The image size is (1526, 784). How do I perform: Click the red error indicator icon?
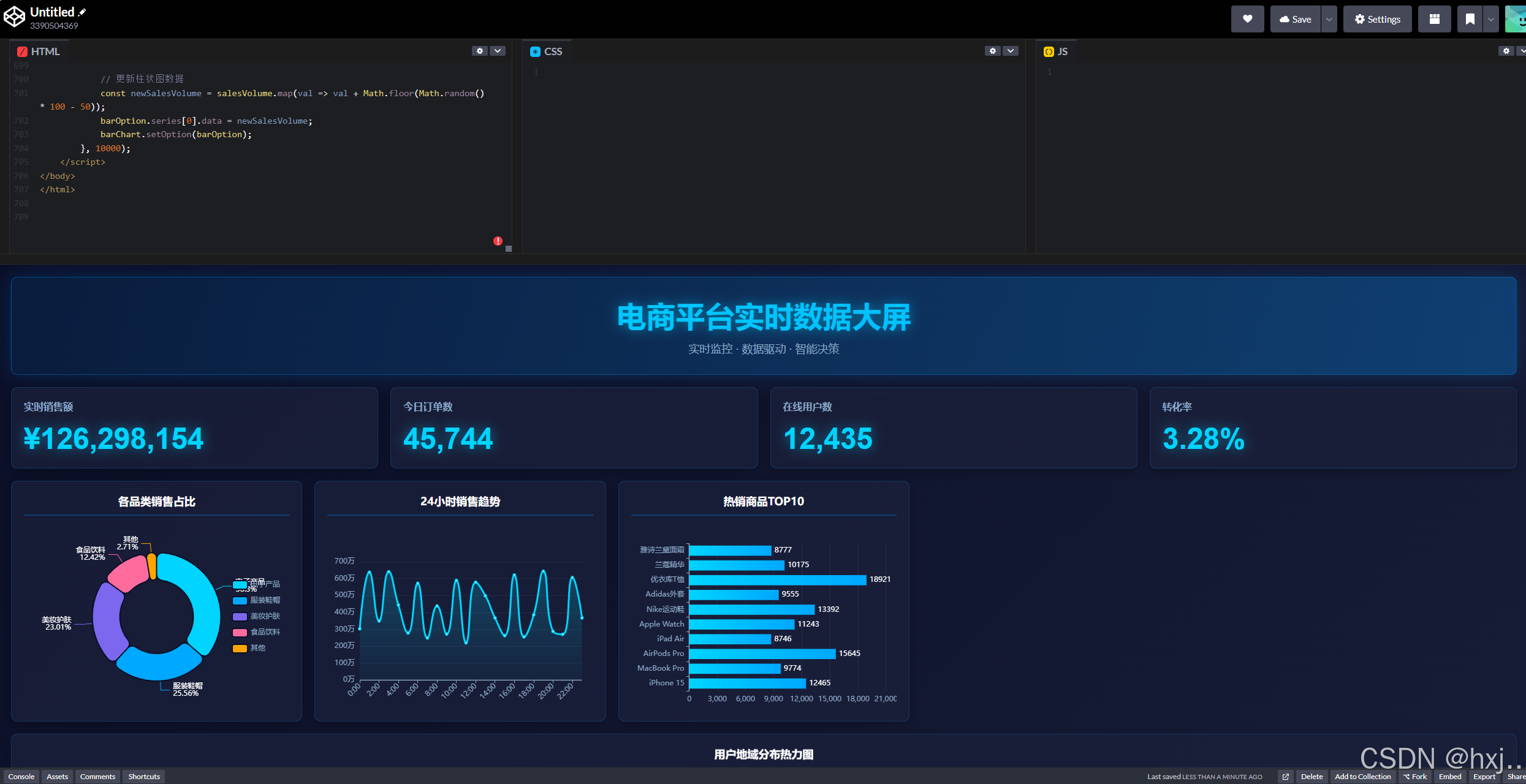click(498, 241)
